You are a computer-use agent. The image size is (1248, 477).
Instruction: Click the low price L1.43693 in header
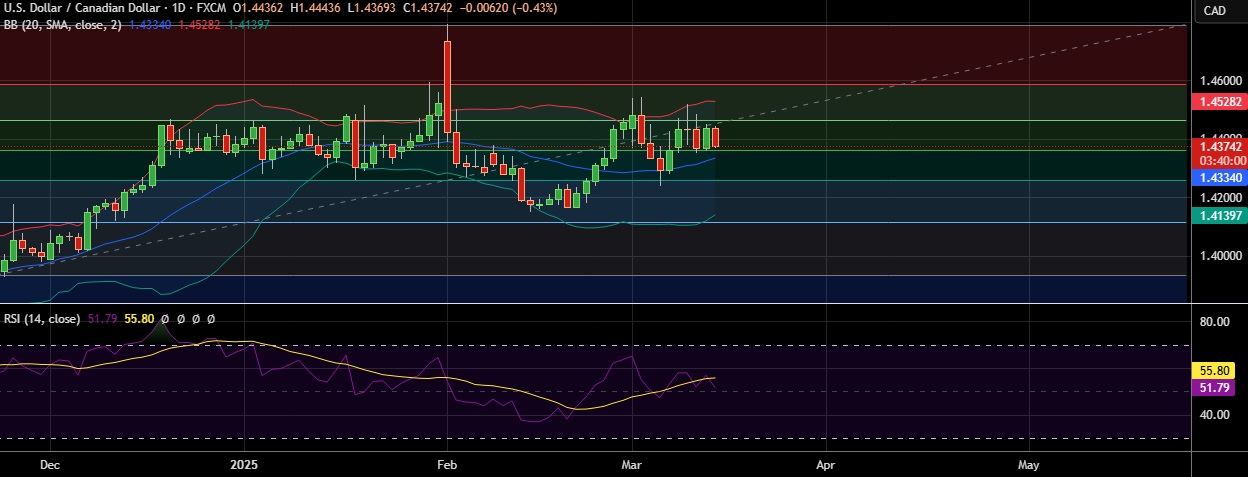point(374,8)
